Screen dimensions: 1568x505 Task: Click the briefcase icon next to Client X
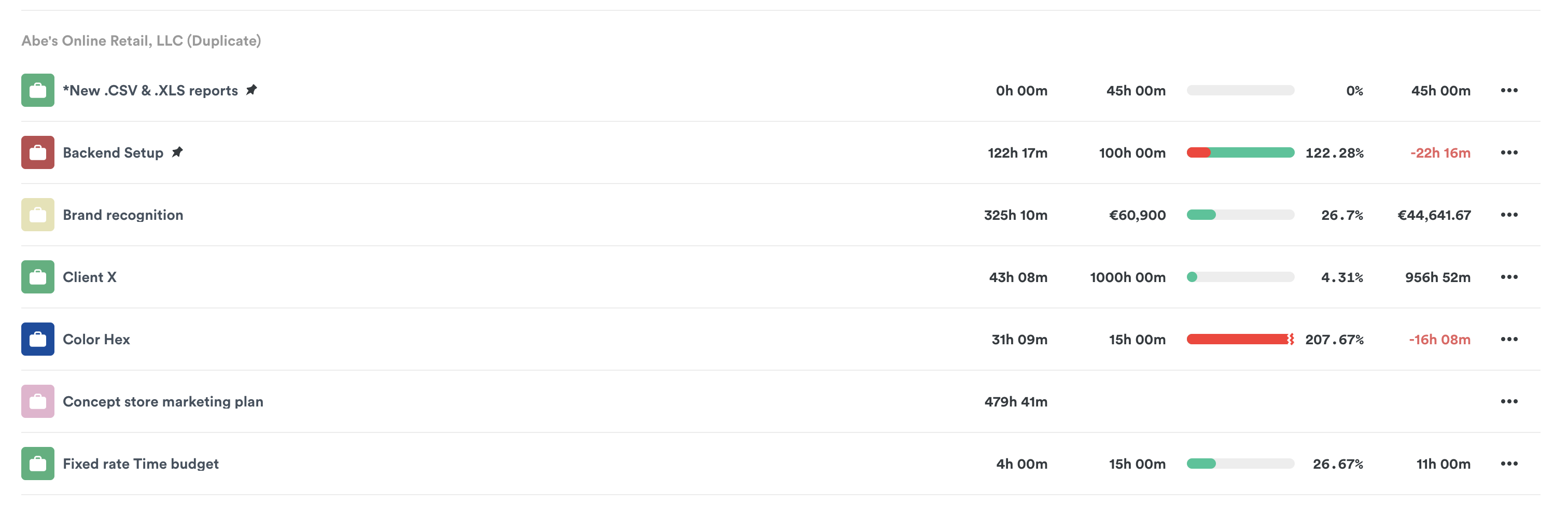pos(38,277)
